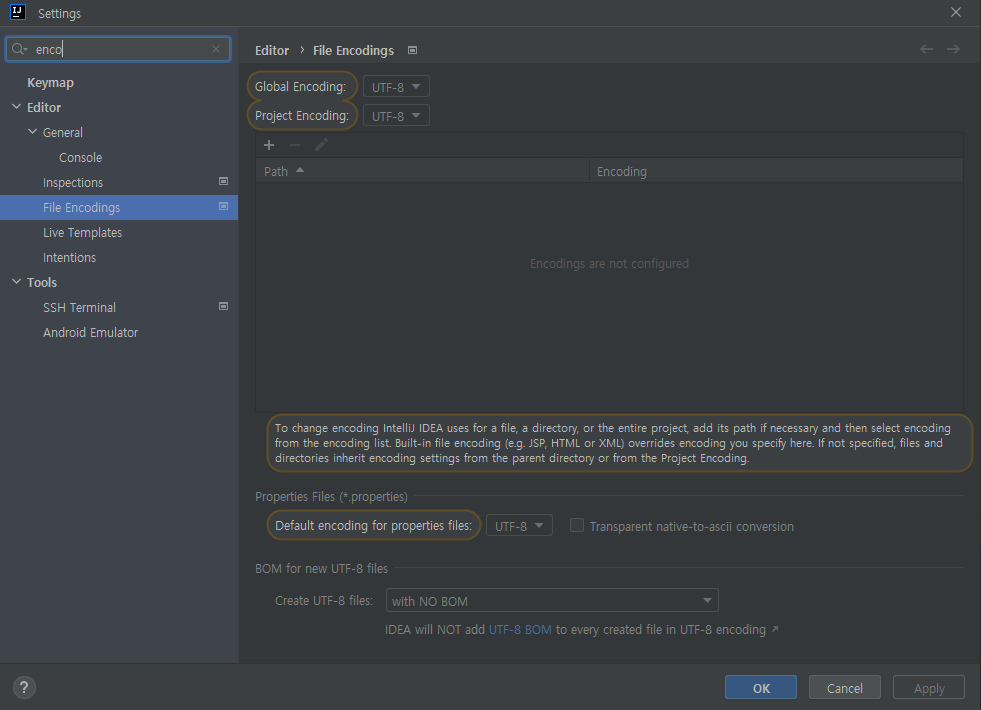The width and height of the screenshot is (981, 710).
Task: Click the help question mark button
Action: (24, 687)
